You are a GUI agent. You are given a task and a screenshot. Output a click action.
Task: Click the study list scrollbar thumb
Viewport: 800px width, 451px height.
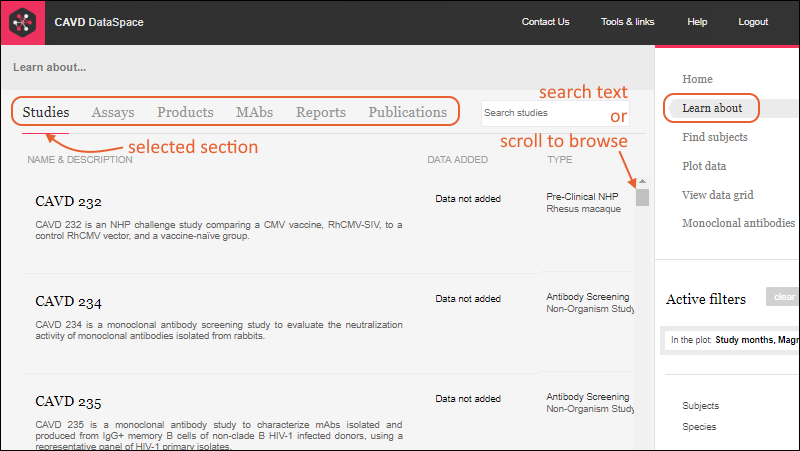pyautogui.click(x=642, y=197)
